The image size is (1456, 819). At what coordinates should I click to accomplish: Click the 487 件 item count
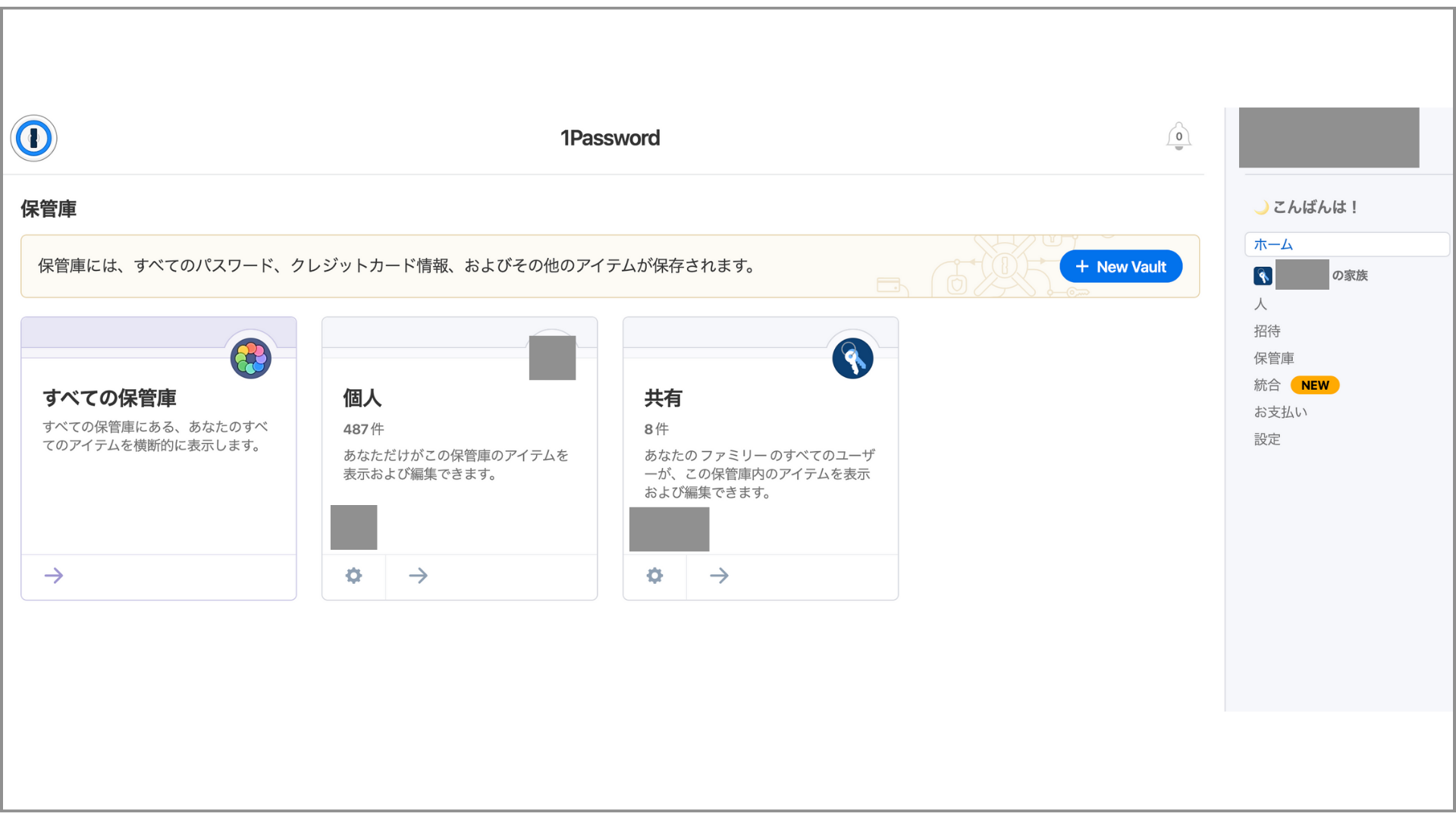[364, 429]
